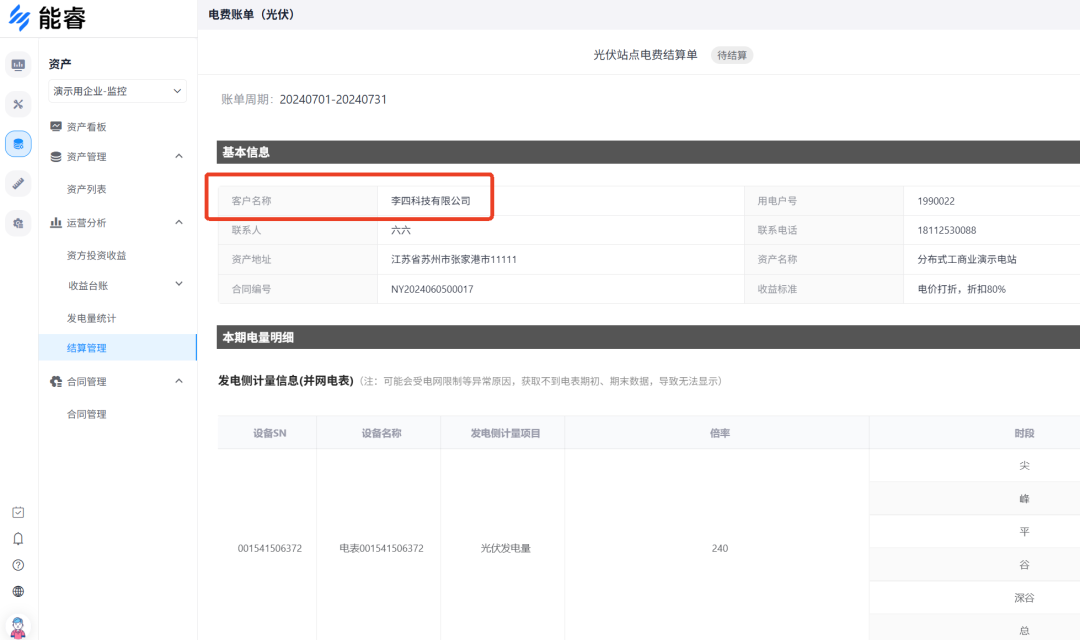Open the tools rail icon with crossed wrench
The image size is (1080, 640).
pyautogui.click(x=18, y=104)
